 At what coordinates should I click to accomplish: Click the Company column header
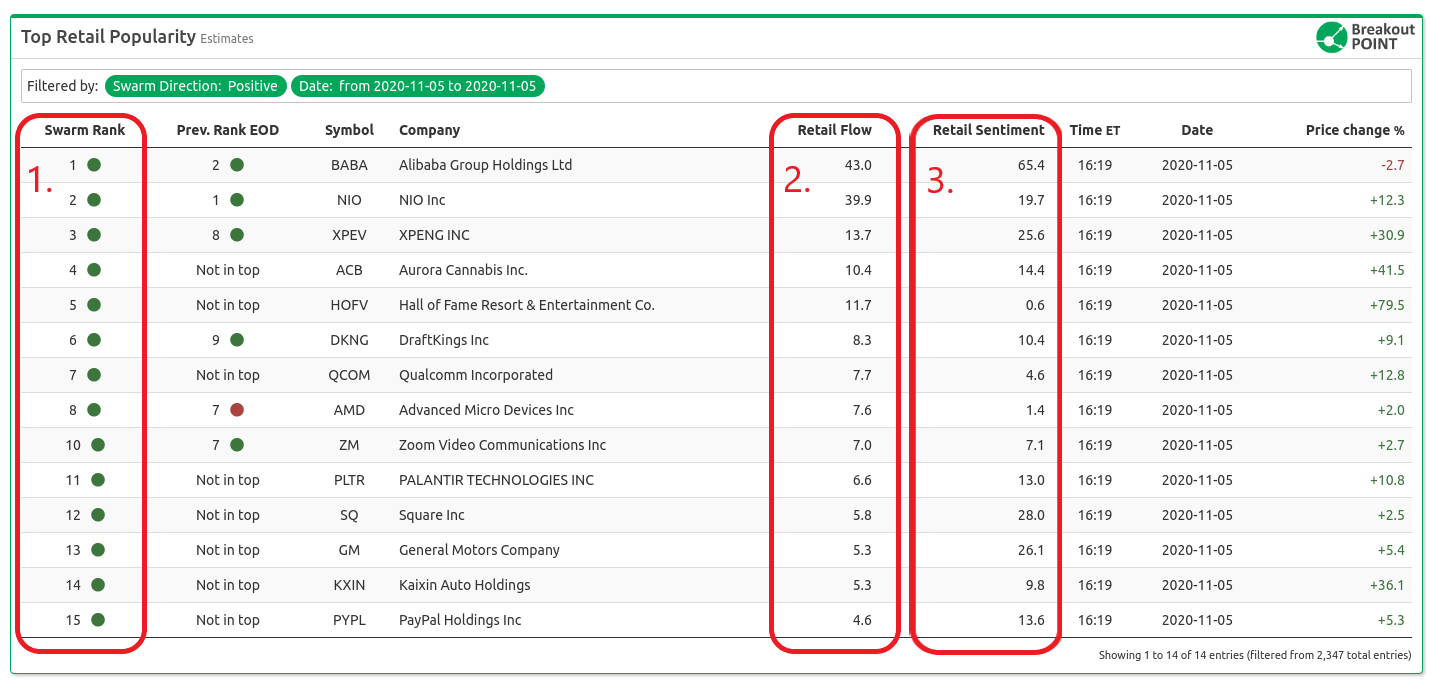(x=429, y=130)
